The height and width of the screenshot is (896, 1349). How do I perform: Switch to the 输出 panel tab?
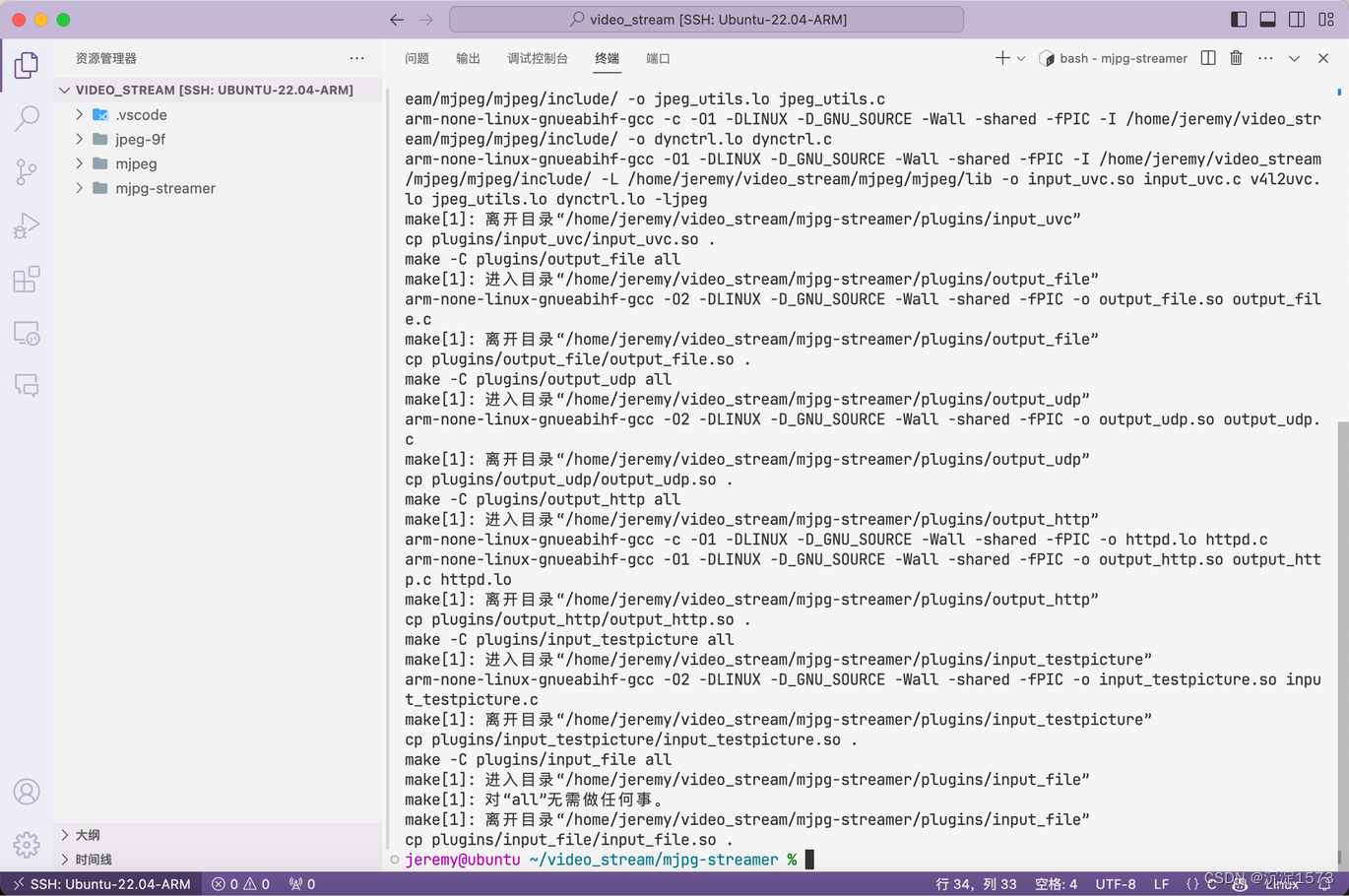(468, 58)
